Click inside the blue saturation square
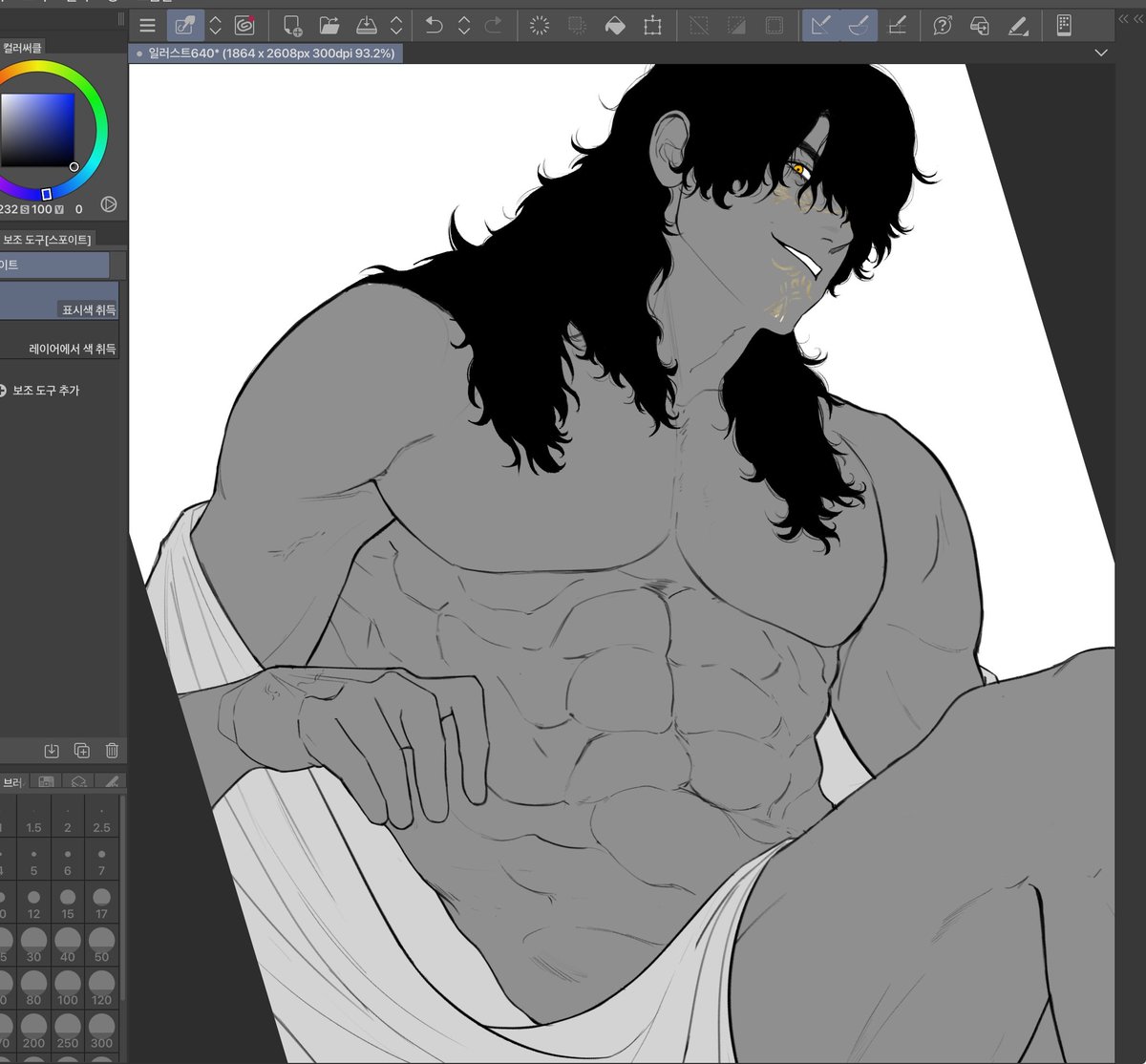Viewport: 1146px width, 1064px height. coord(36,131)
